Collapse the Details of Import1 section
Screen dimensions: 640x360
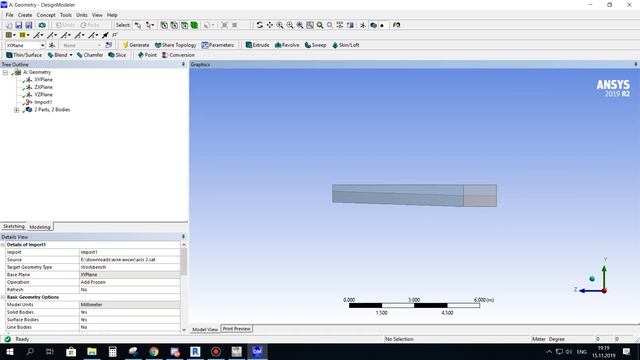pyautogui.click(x=3, y=244)
